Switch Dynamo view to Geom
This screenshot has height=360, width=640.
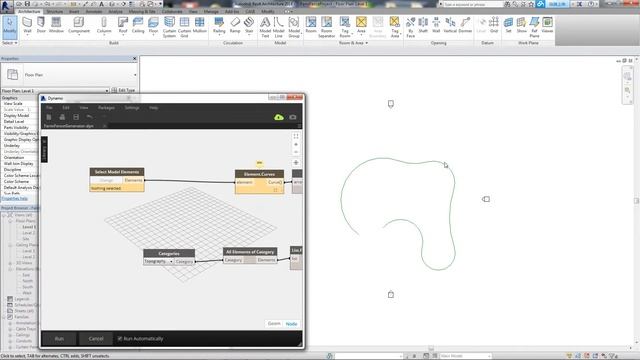(x=274, y=324)
